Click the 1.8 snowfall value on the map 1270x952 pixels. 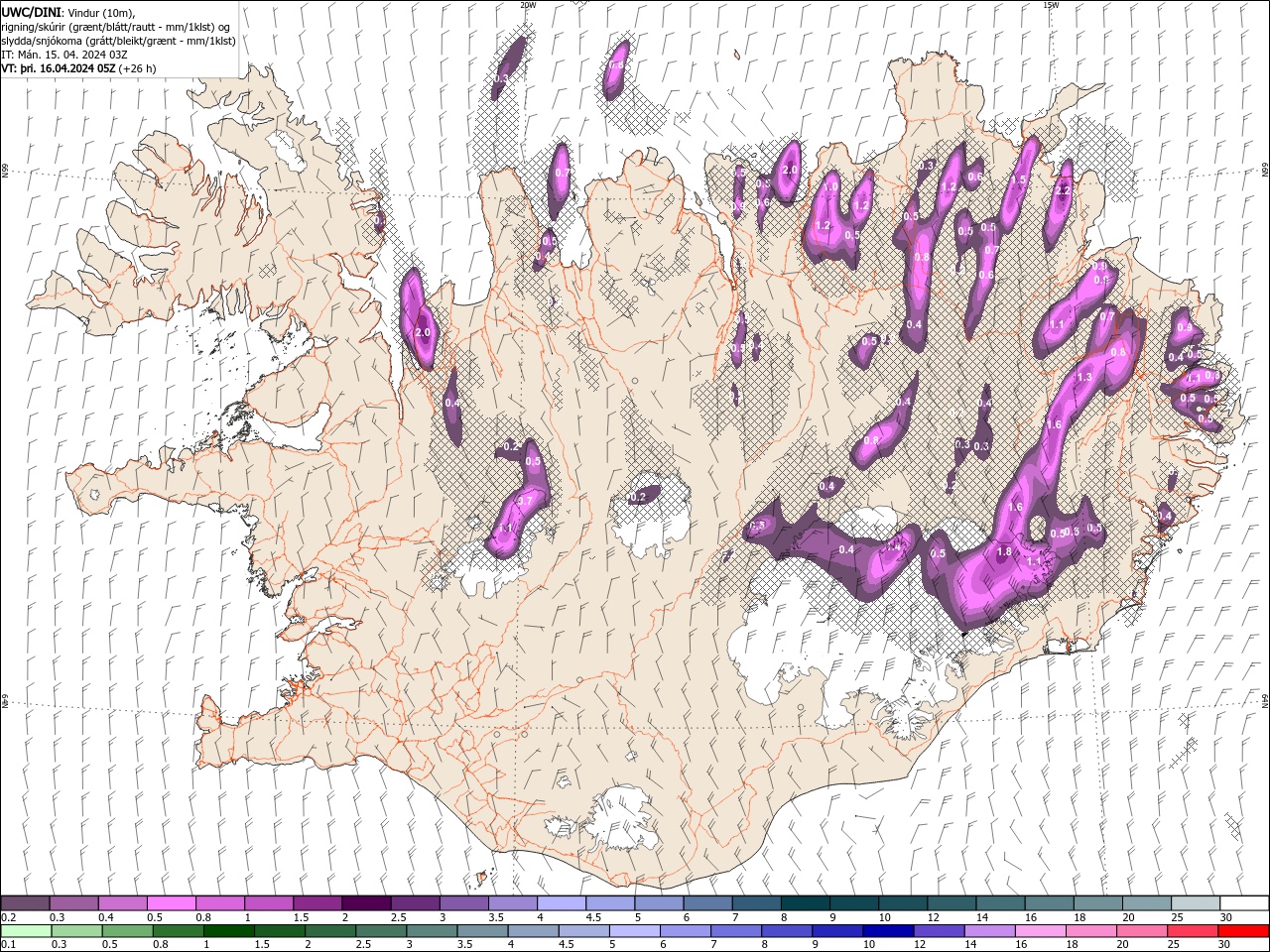(x=1003, y=551)
